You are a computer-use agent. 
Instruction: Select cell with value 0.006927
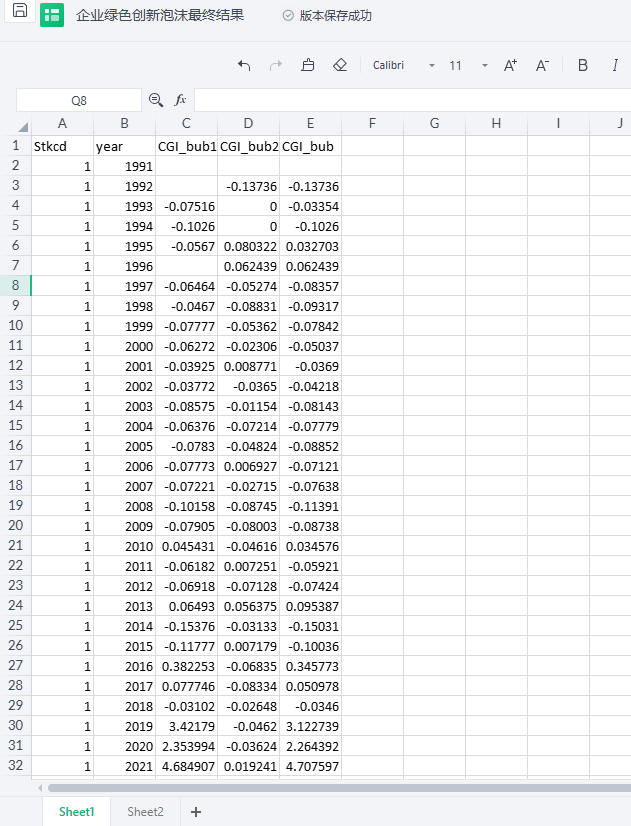(x=248, y=466)
